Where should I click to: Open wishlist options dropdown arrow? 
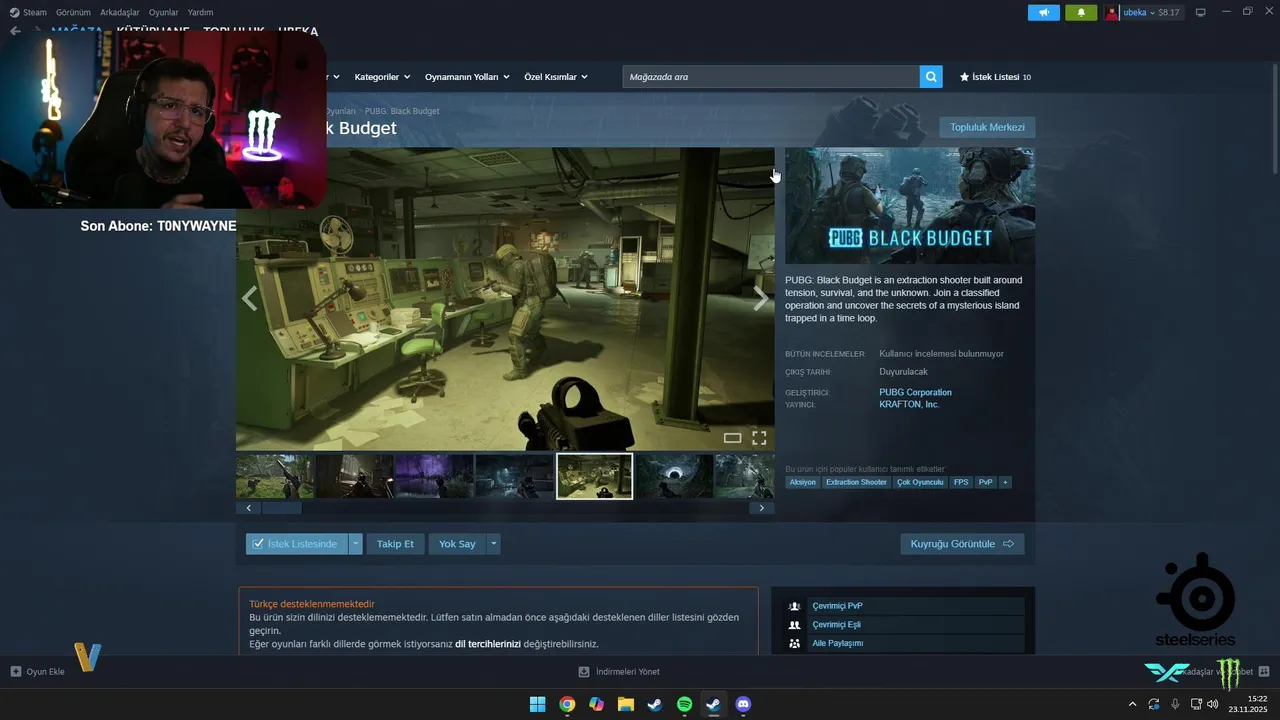pyautogui.click(x=355, y=544)
